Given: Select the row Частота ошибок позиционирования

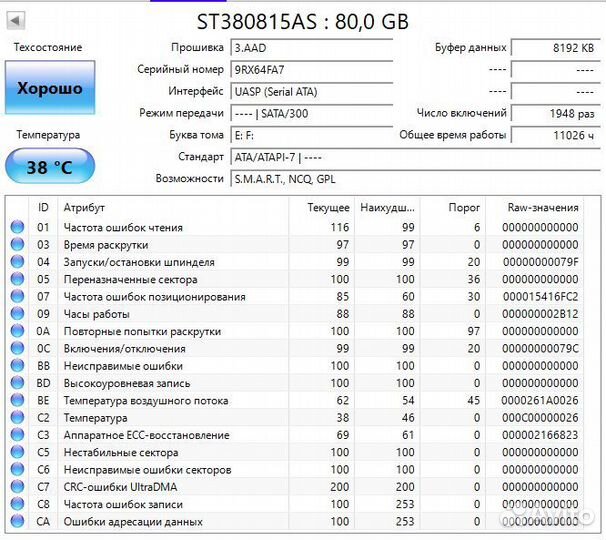Looking at the screenshot, I should tap(294, 296).
